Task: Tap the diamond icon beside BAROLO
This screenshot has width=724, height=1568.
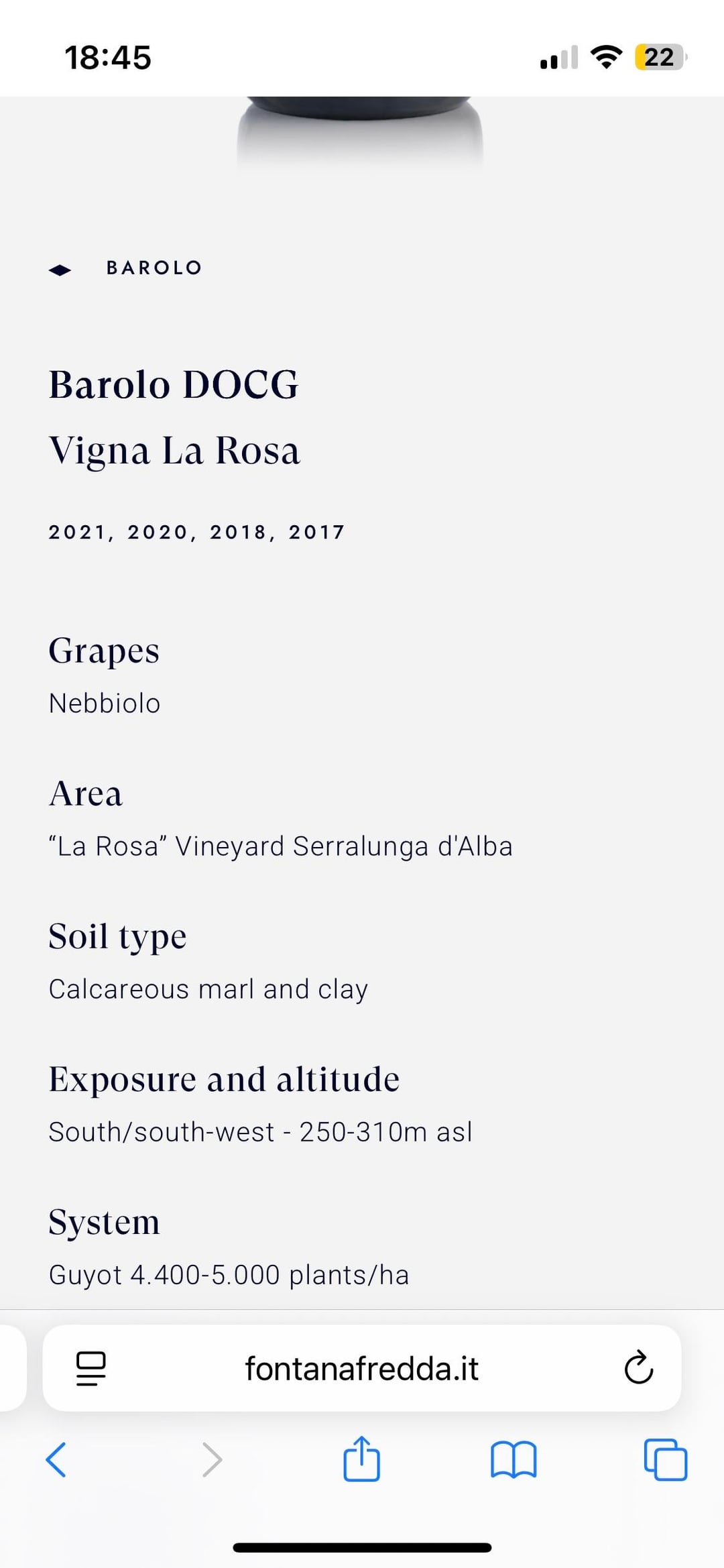Action: point(60,270)
